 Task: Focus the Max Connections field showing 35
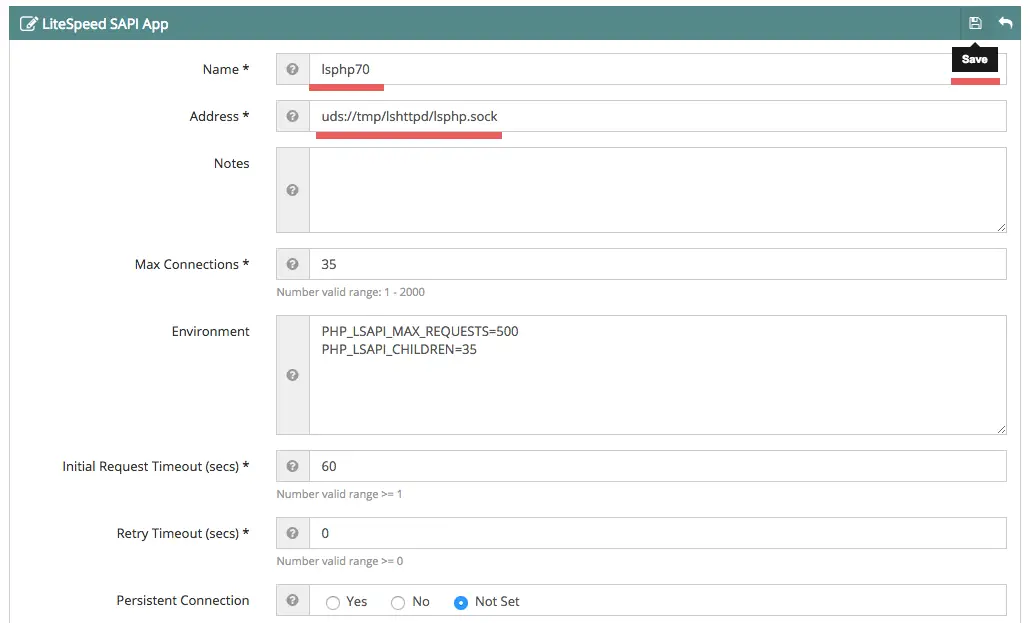pos(658,264)
